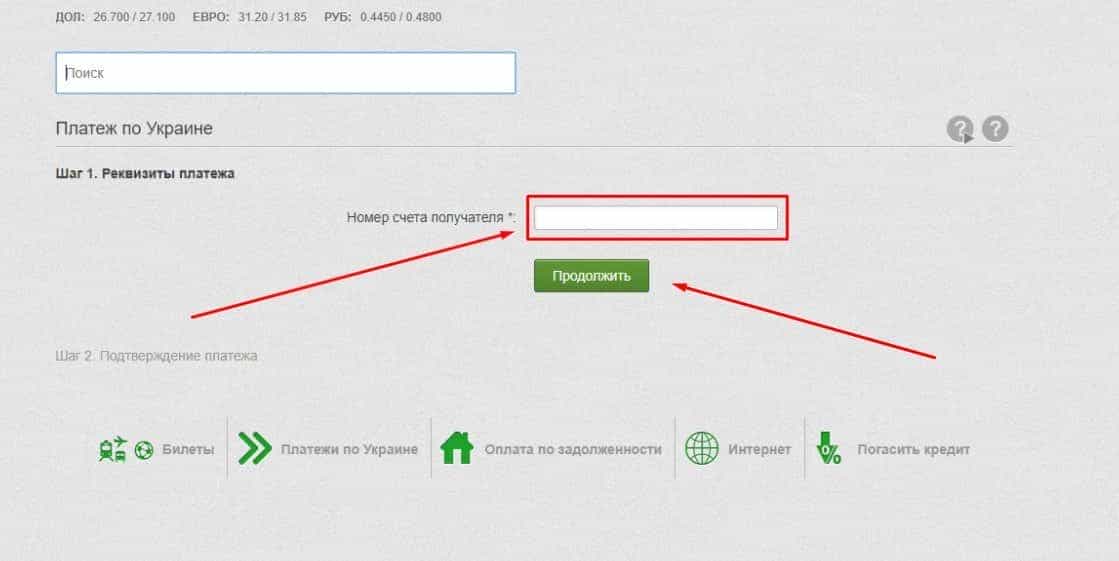Click the train tickets icon
The image size is (1119, 561).
111,450
